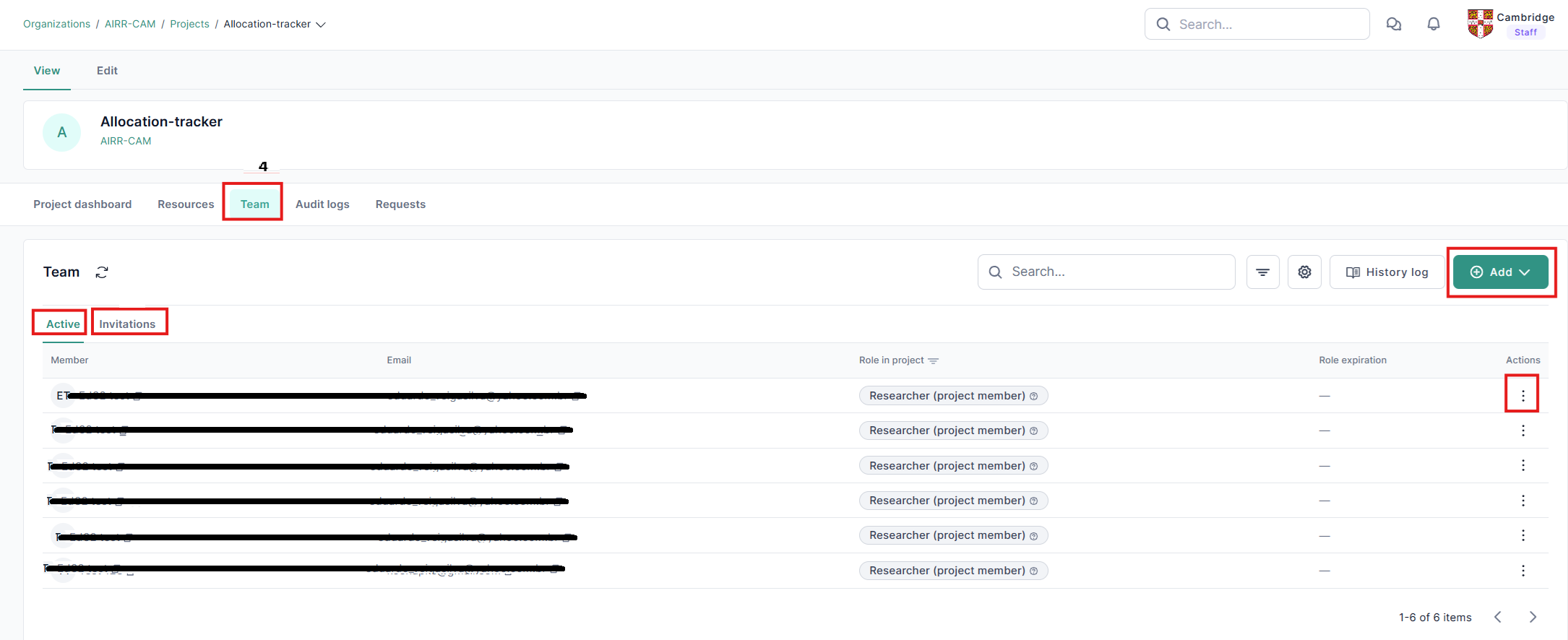Image resolution: width=1568 pixels, height=640 pixels.
Task: Open table settings gear icon
Action: click(1304, 272)
